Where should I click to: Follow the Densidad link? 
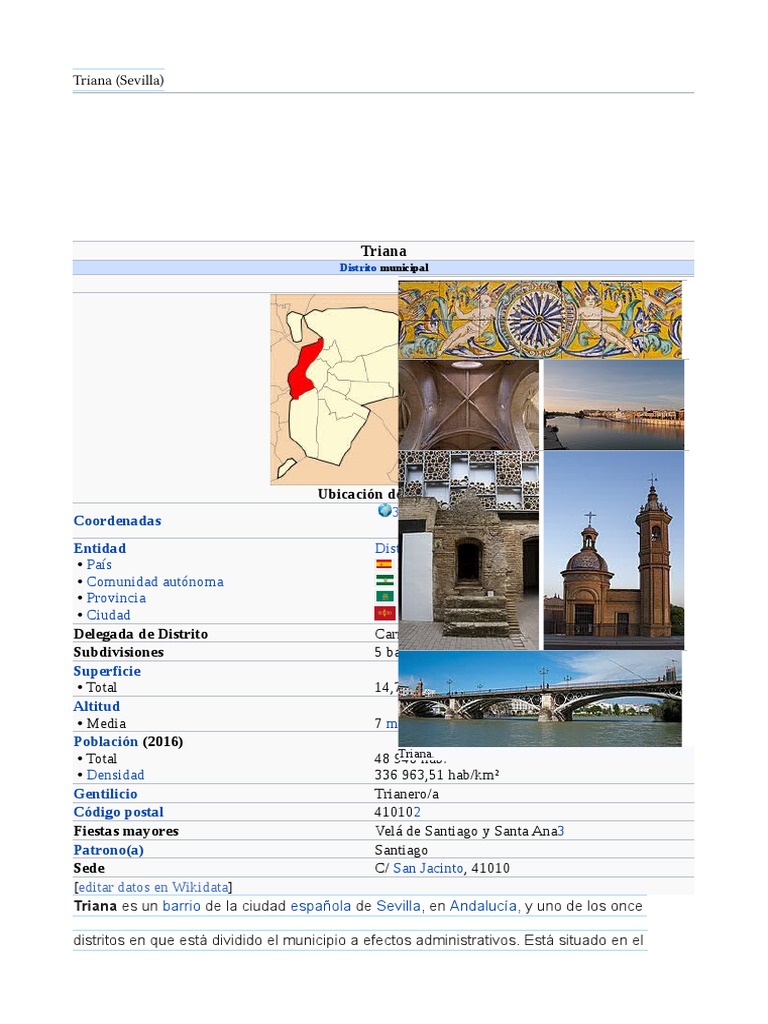pos(116,775)
